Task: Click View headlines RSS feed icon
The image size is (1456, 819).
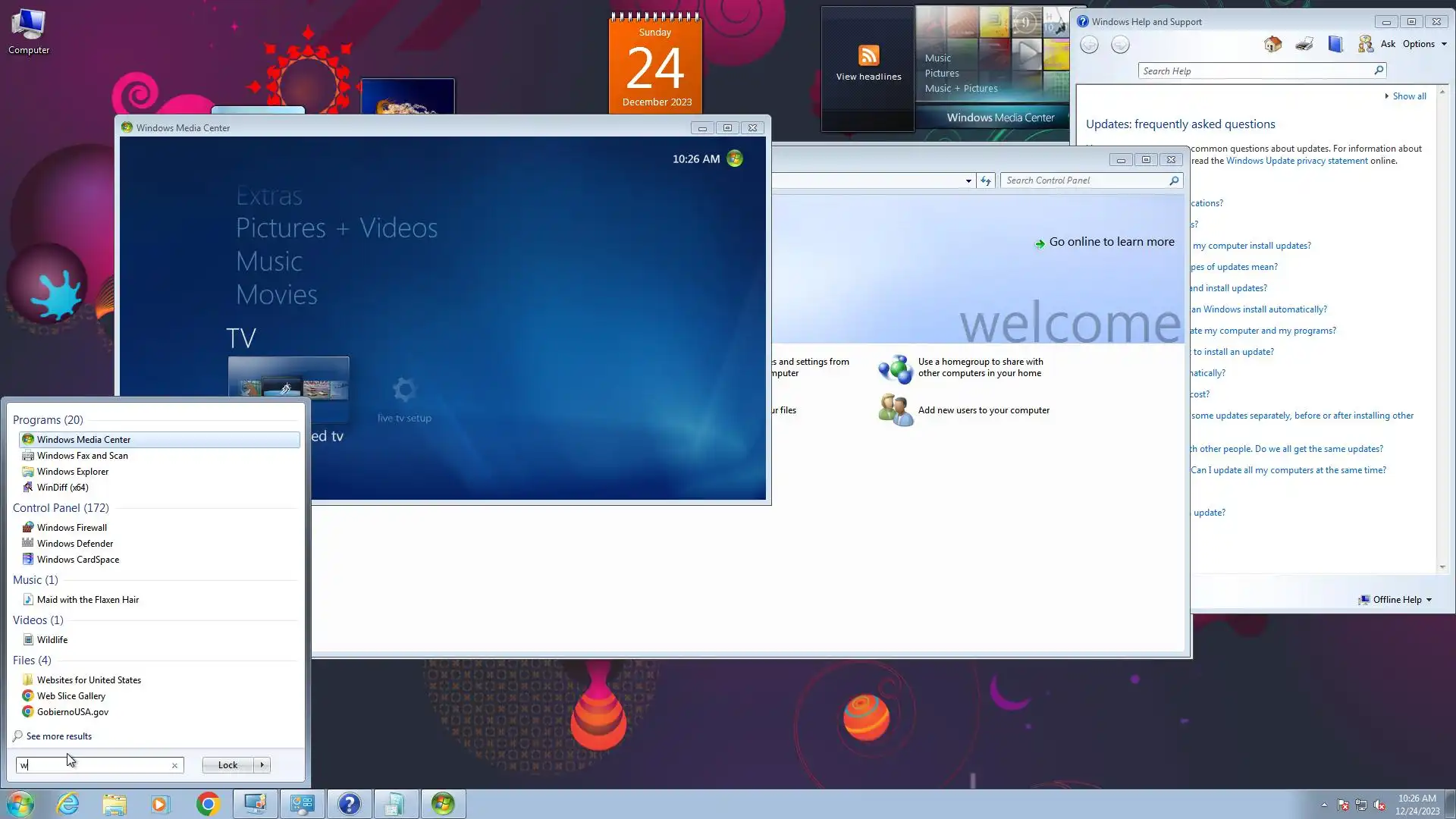Action: 868,55
